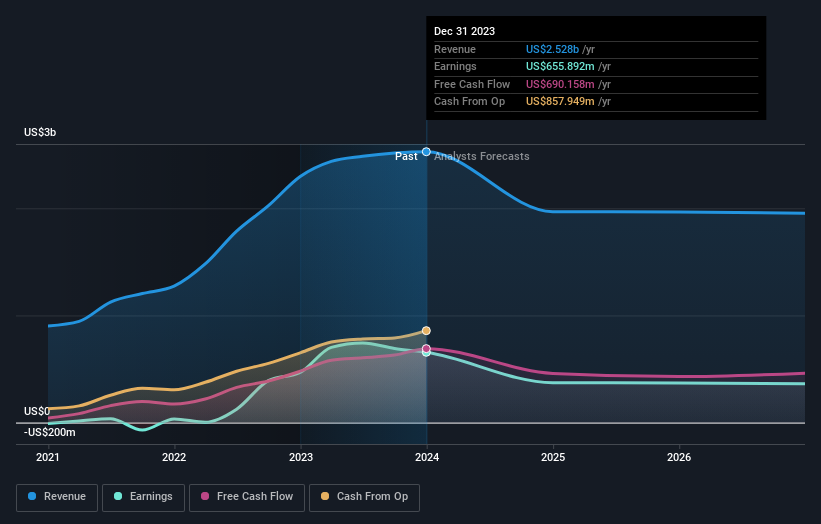Click the Analysts Forecasts label
The image size is (821, 524).
pyautogui.click(x=482, y=157)
